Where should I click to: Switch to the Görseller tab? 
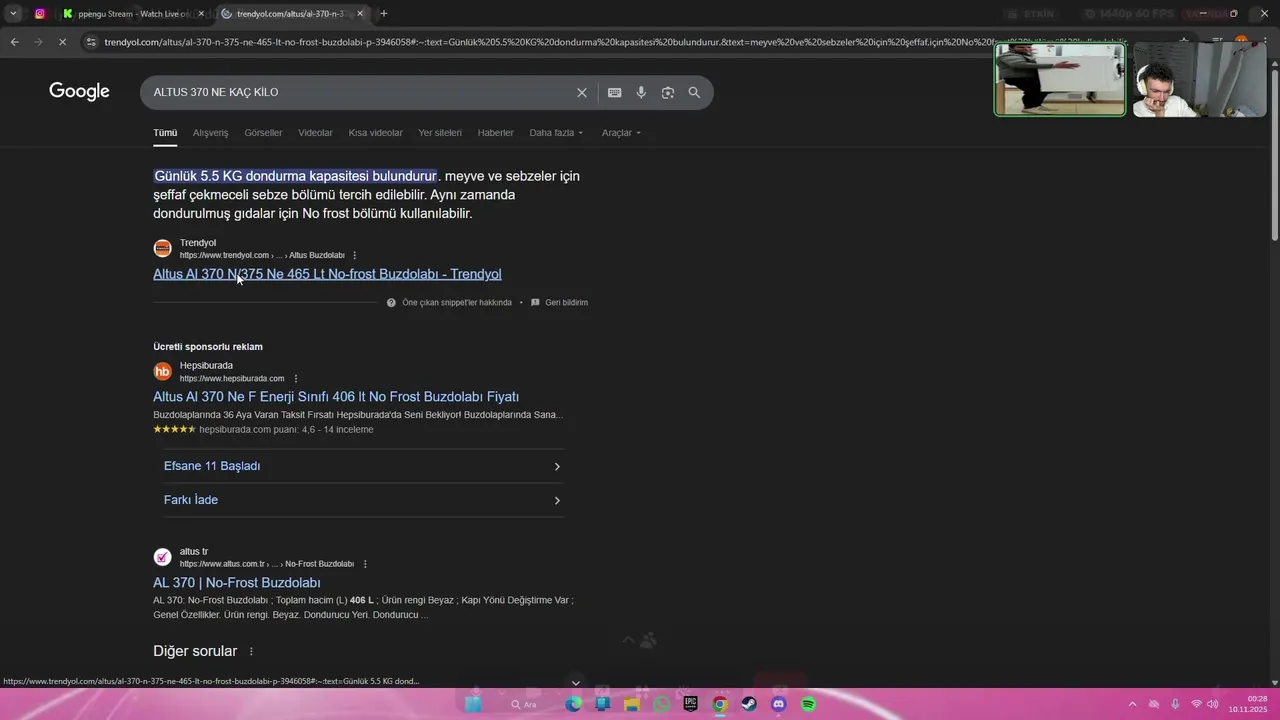[263, 133]
